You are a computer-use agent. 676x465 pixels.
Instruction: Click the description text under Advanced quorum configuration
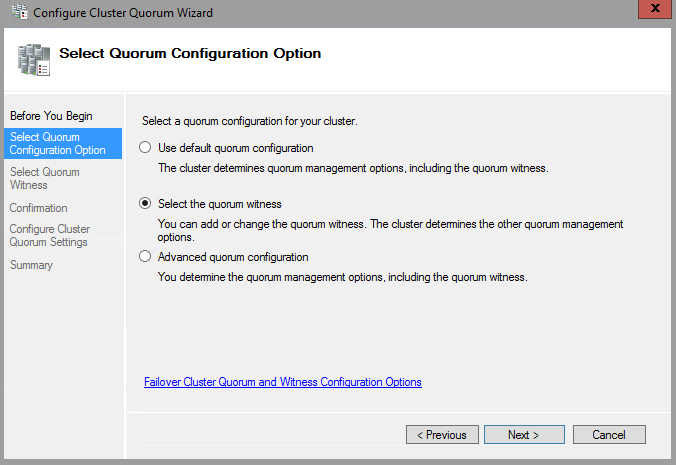(x=342, y=276)
